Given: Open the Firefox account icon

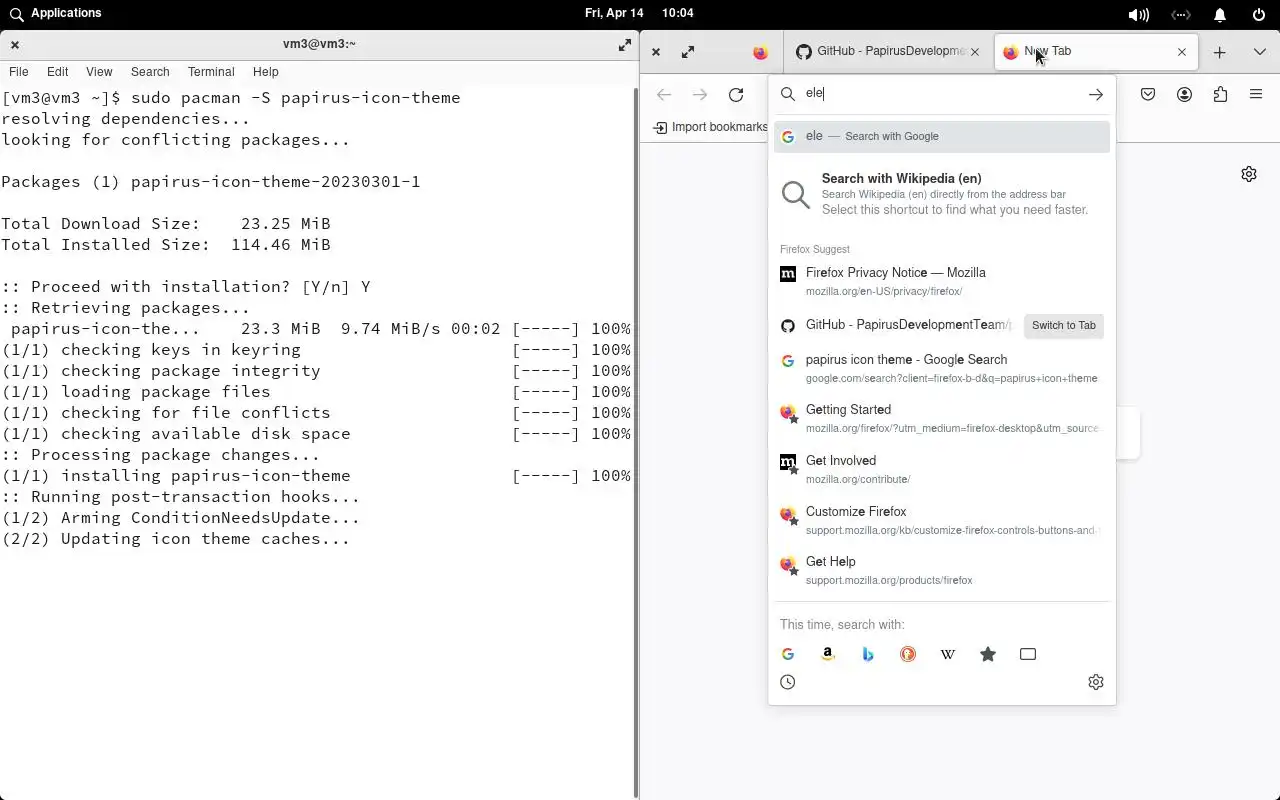Looking at the screenshot, I should (1184, 94).
